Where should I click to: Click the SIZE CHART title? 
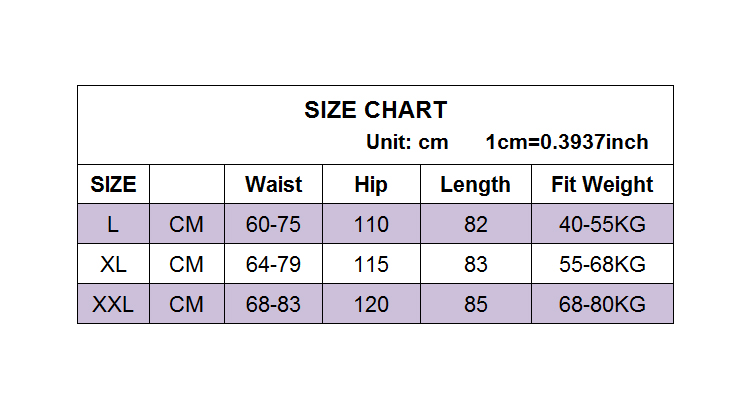(375, 110)
